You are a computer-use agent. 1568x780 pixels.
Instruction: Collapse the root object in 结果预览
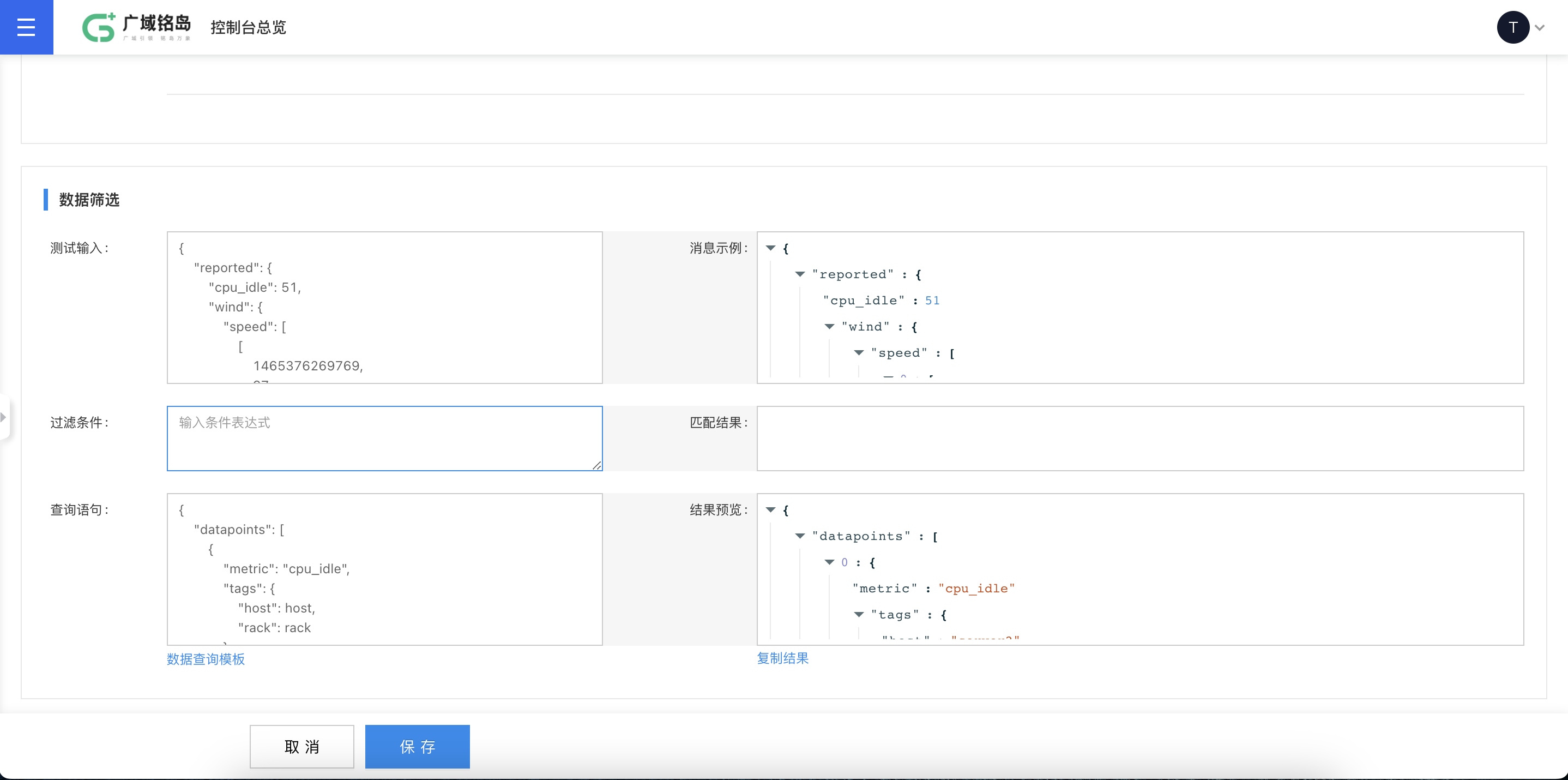coord(770,509)
